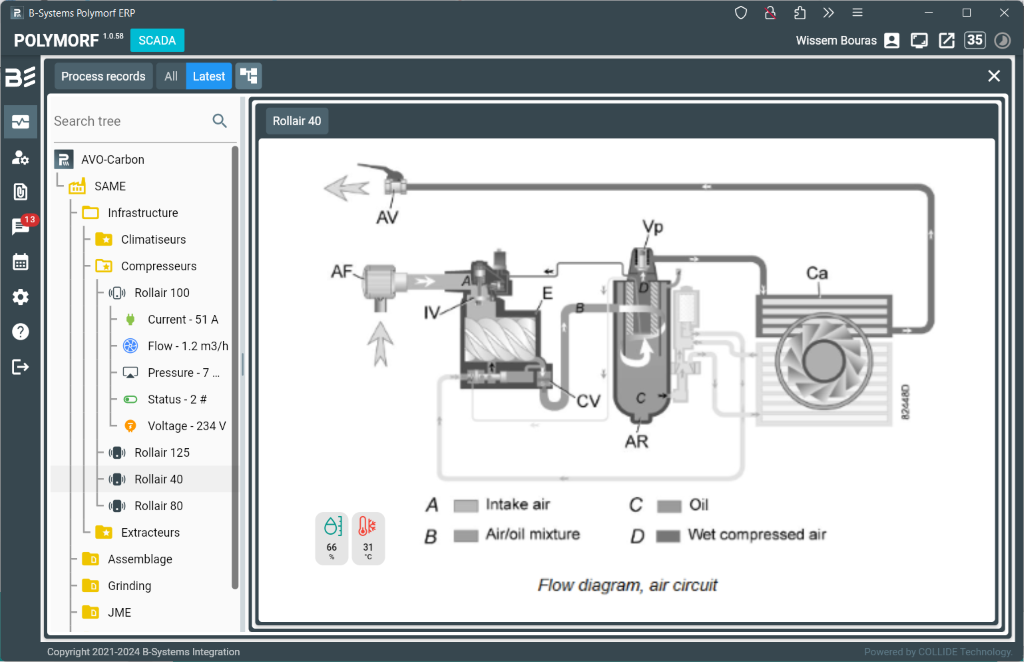Click the shield icon in title bar

click(741, 13)
